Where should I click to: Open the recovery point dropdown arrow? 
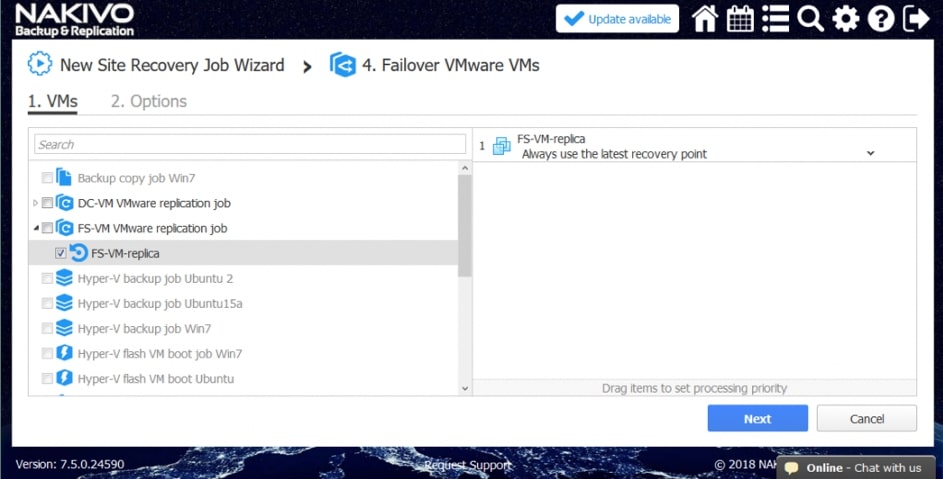pos(870,153)
